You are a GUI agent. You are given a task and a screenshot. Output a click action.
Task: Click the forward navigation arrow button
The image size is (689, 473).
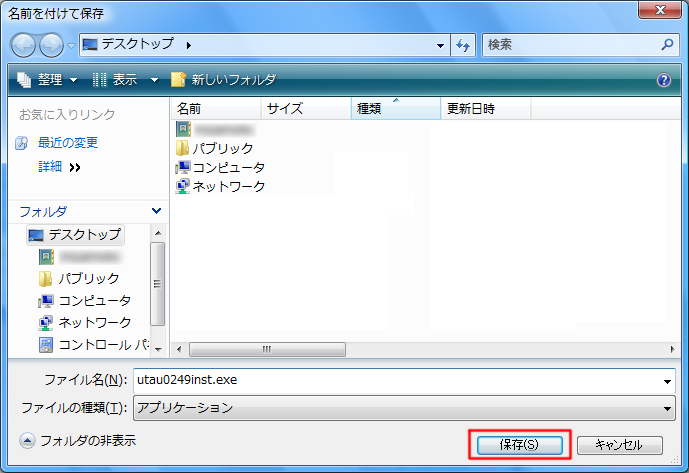(x=51, y=45)
